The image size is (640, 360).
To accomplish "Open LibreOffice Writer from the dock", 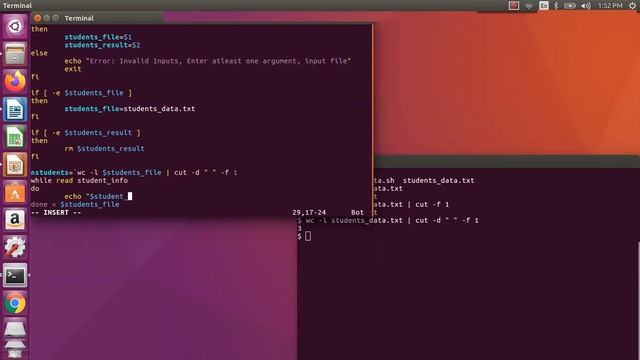I will coord(15,109).
